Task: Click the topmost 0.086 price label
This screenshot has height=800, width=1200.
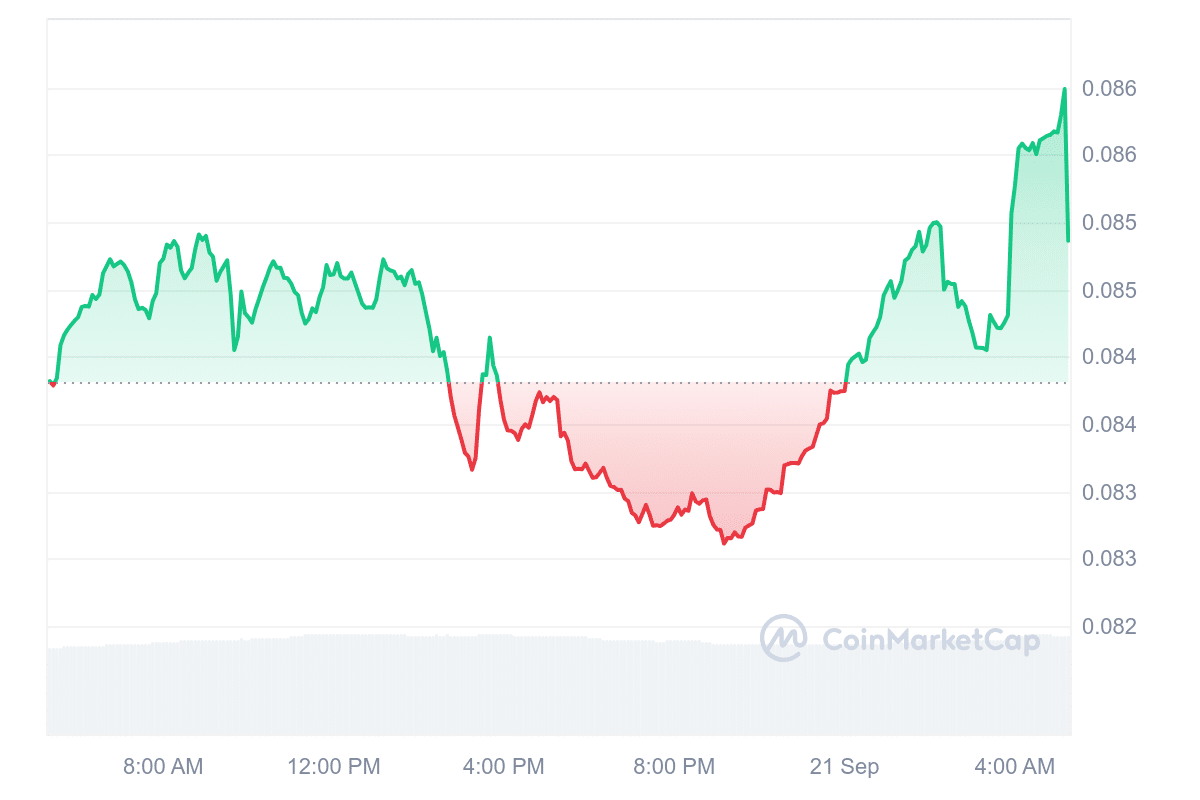Action: point(1109,89)
